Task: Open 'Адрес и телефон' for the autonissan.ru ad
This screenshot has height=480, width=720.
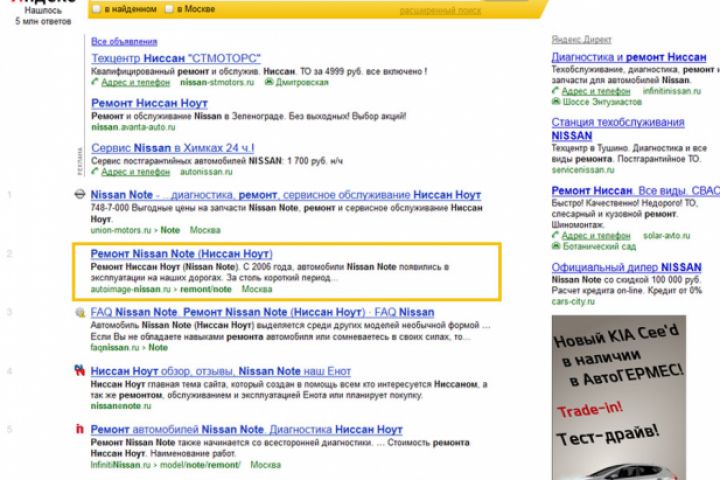Action: pos(135,172)
